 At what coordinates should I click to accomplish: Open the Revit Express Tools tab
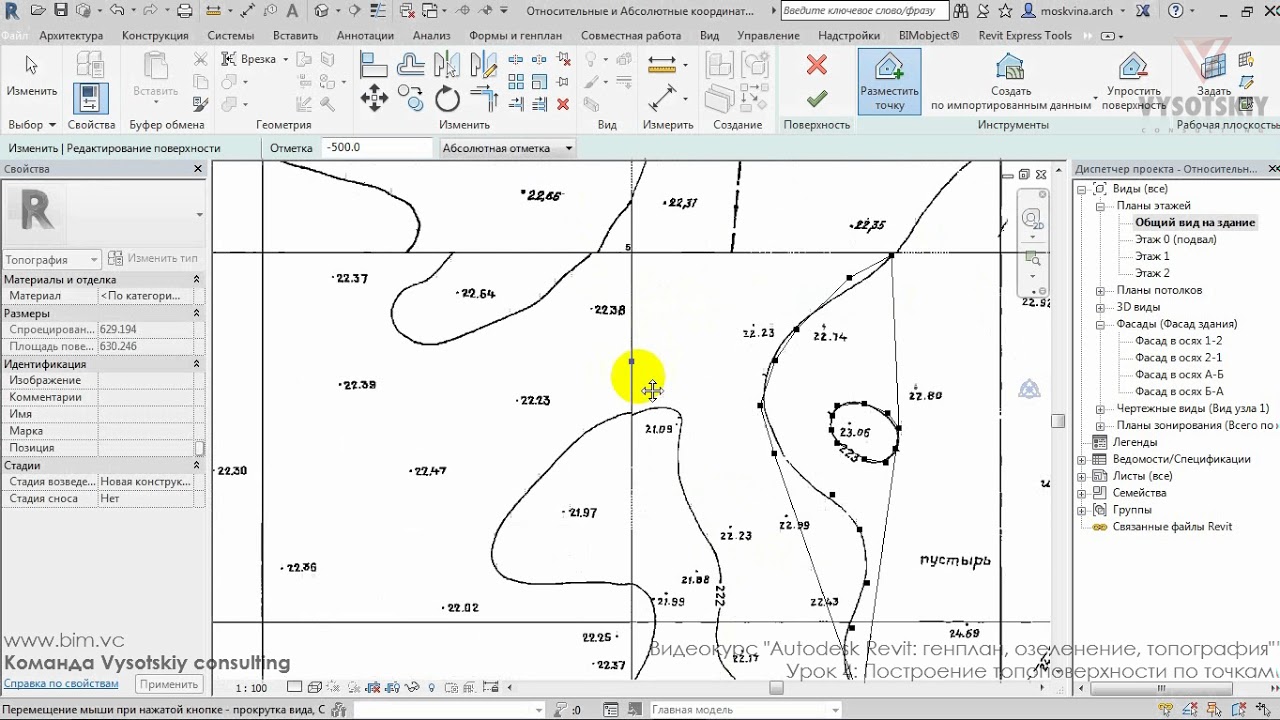[x=1024, y=36]
